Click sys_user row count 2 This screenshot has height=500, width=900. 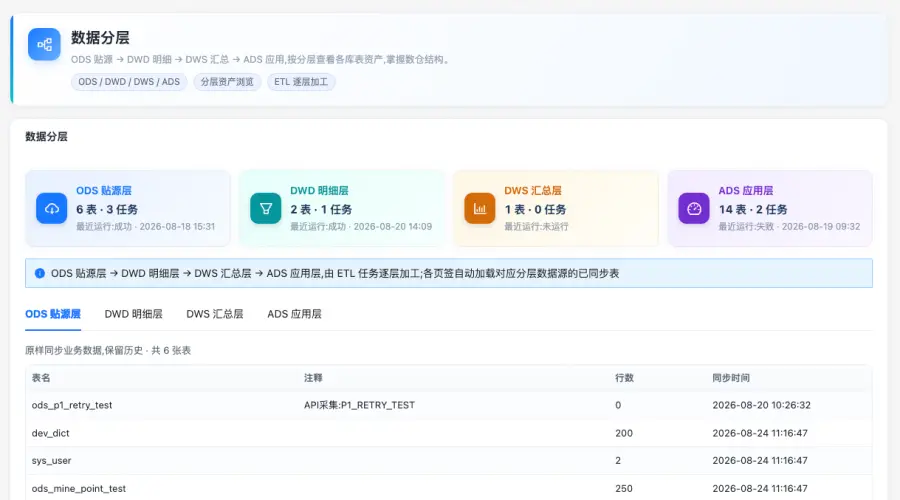point(618,460)
